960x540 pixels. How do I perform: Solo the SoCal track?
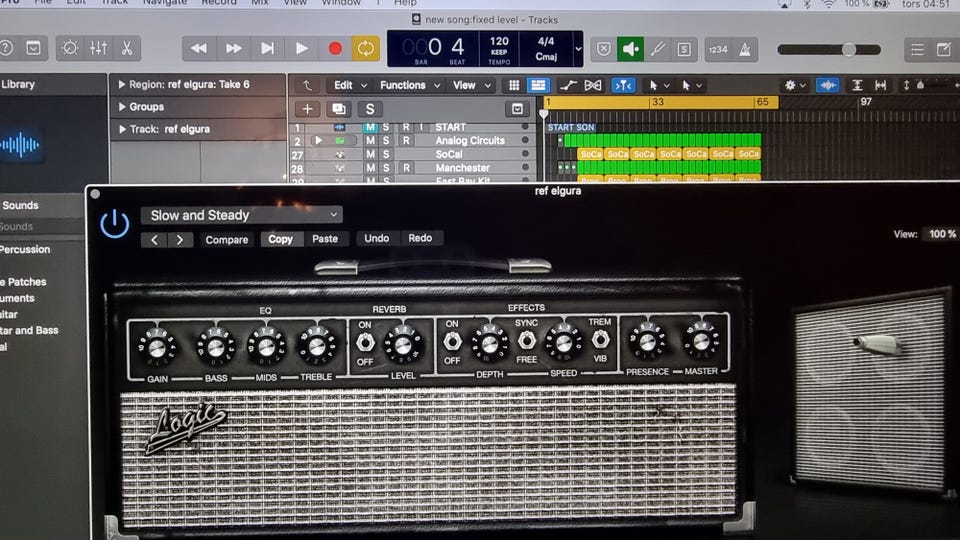[387, 155]
